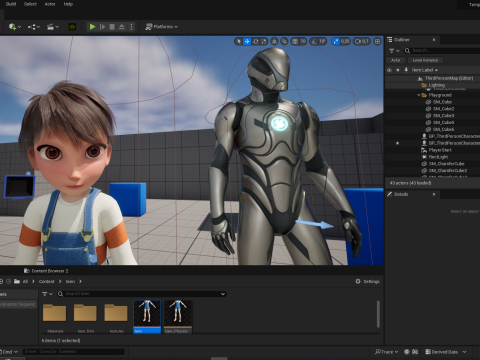Select SM_Cube2 in Outliner

click(x=443, y=109)
